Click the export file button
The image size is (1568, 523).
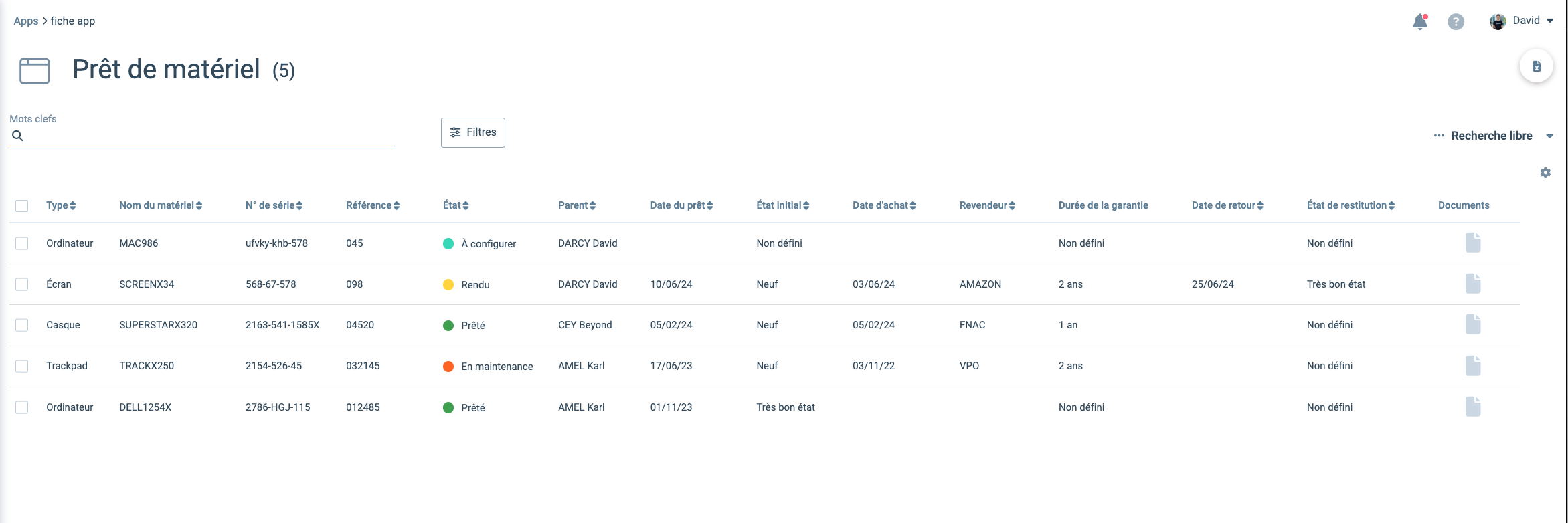point(1537,66)
